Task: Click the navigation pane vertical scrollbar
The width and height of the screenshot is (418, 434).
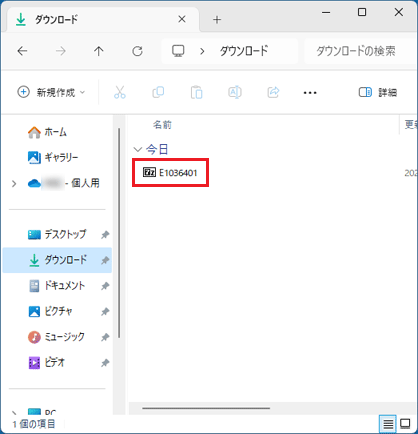Action: (x=119, y=233)
